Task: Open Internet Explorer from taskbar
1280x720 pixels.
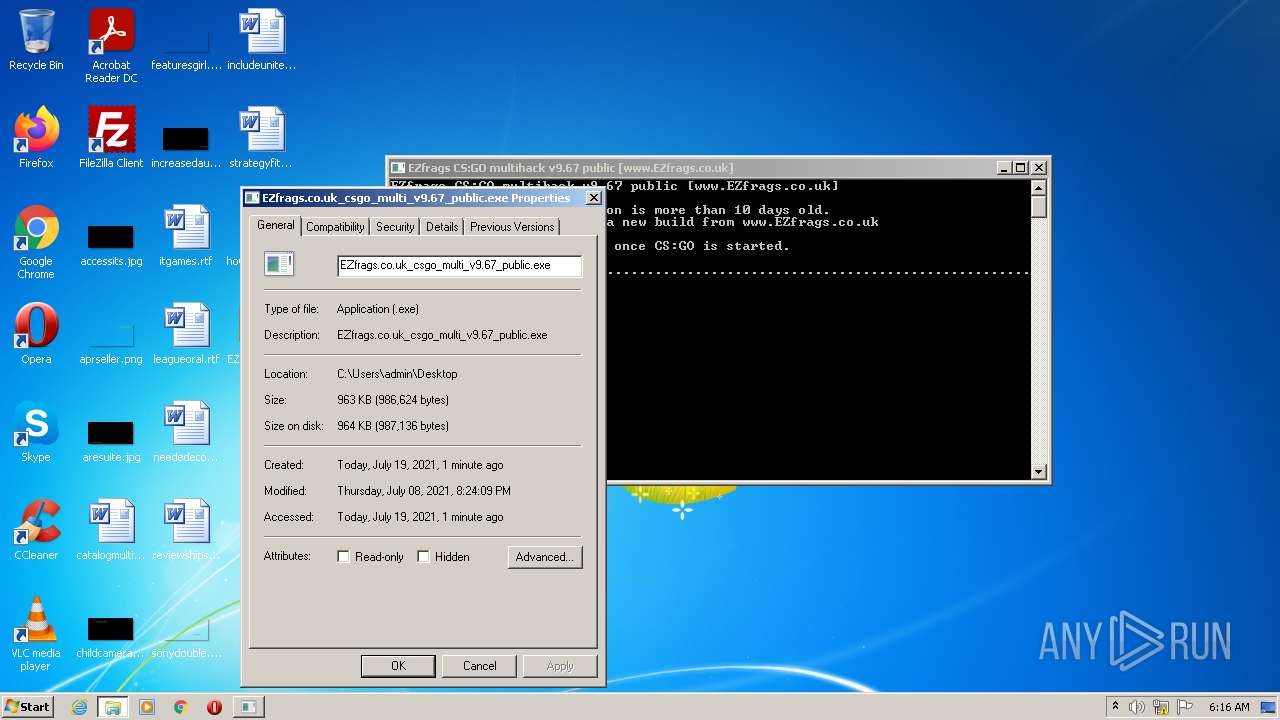Action: (x=79, y=707)
